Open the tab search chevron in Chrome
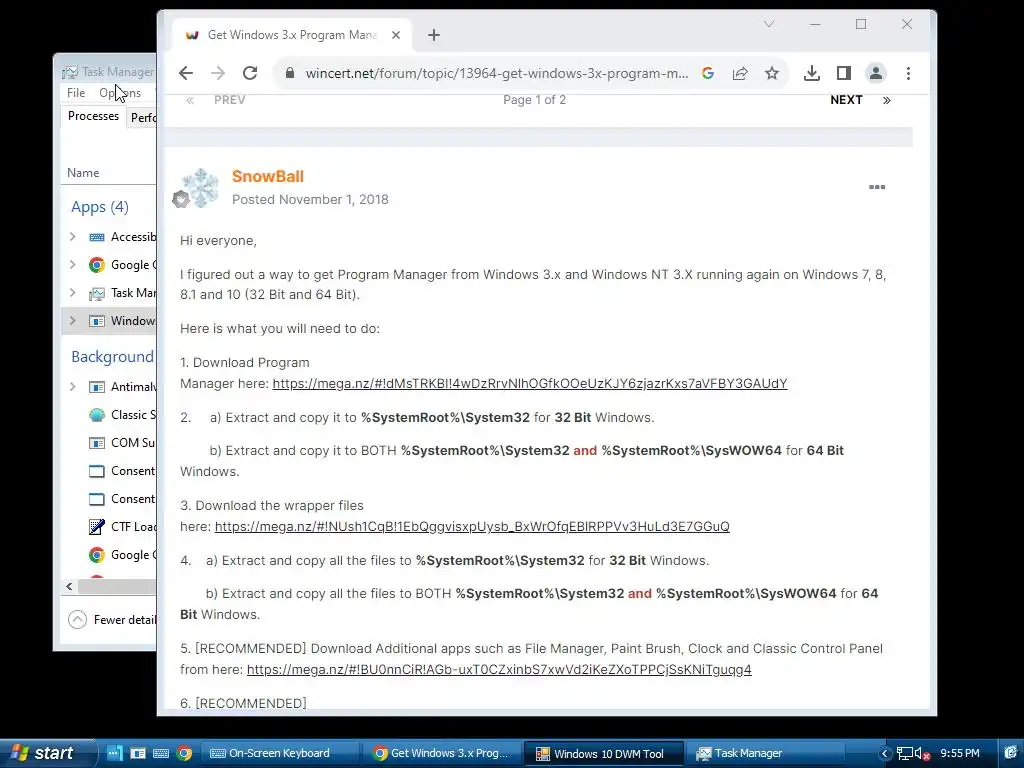The width and height of the screenshot is (1024, 768). [x=769, y=24]
